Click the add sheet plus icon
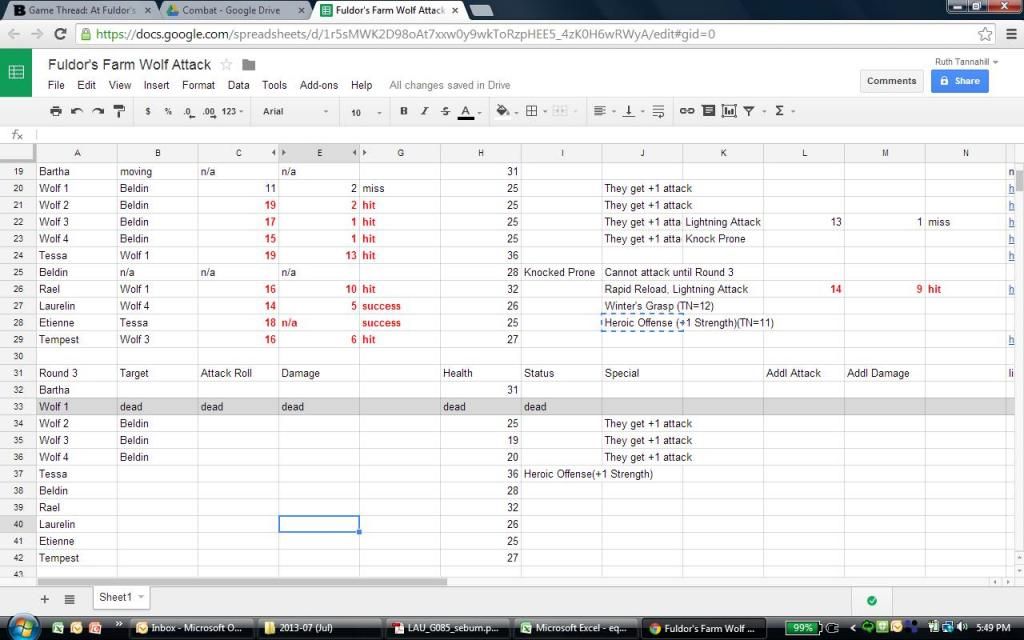1024x640 pixels. [x=45, y=598]
